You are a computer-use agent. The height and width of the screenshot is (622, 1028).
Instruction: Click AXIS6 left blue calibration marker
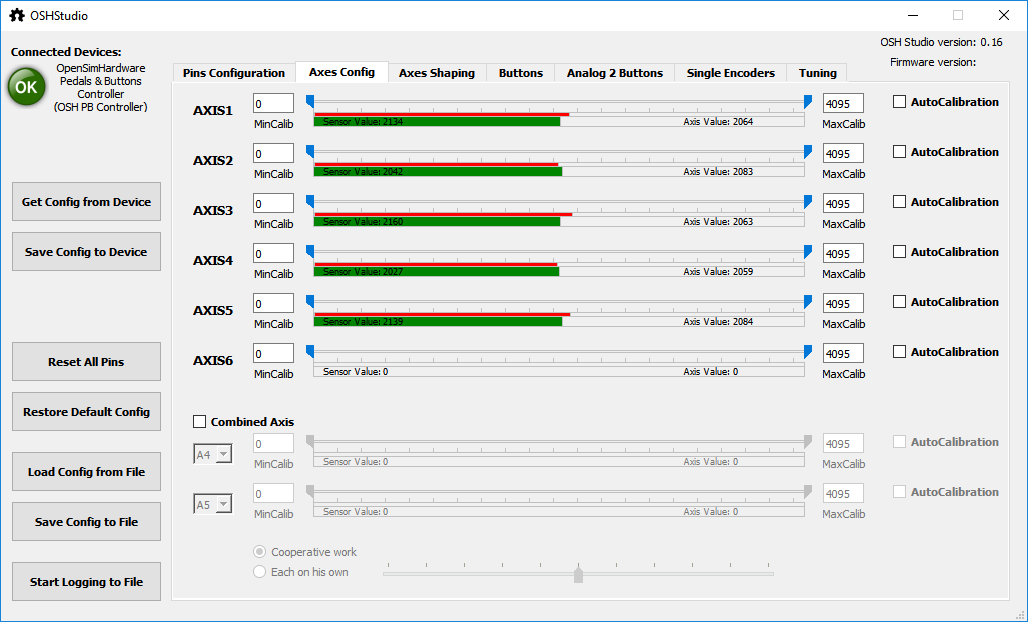tap(310, 351)
